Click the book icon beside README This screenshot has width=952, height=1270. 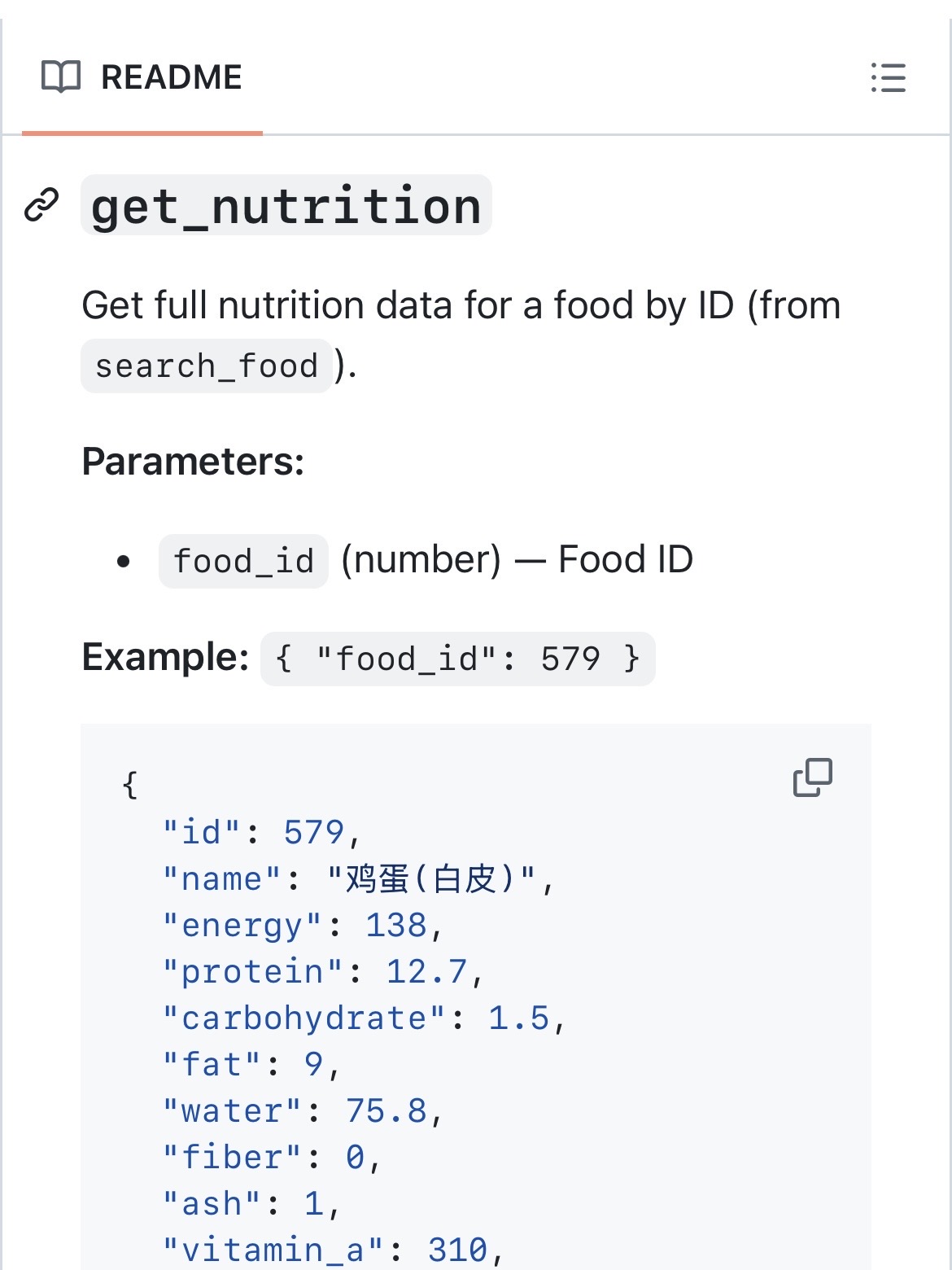click(x=61, y=77)
